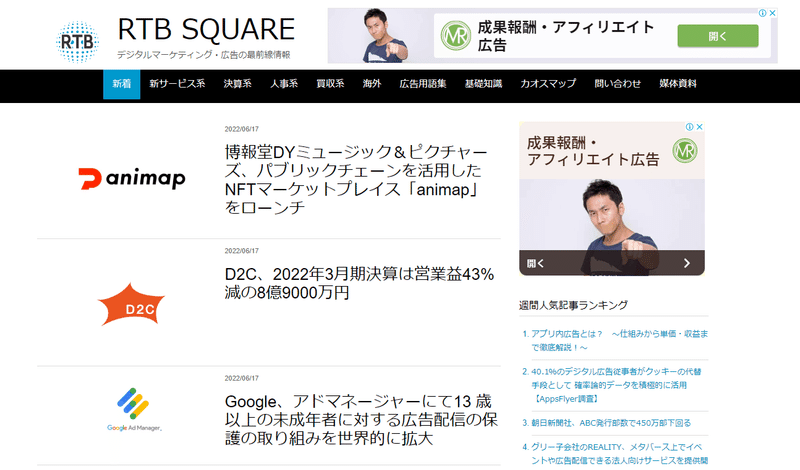Open ranking item グリー子会社のREALITY
800x470 pixels.
click(x=619, y=454)
